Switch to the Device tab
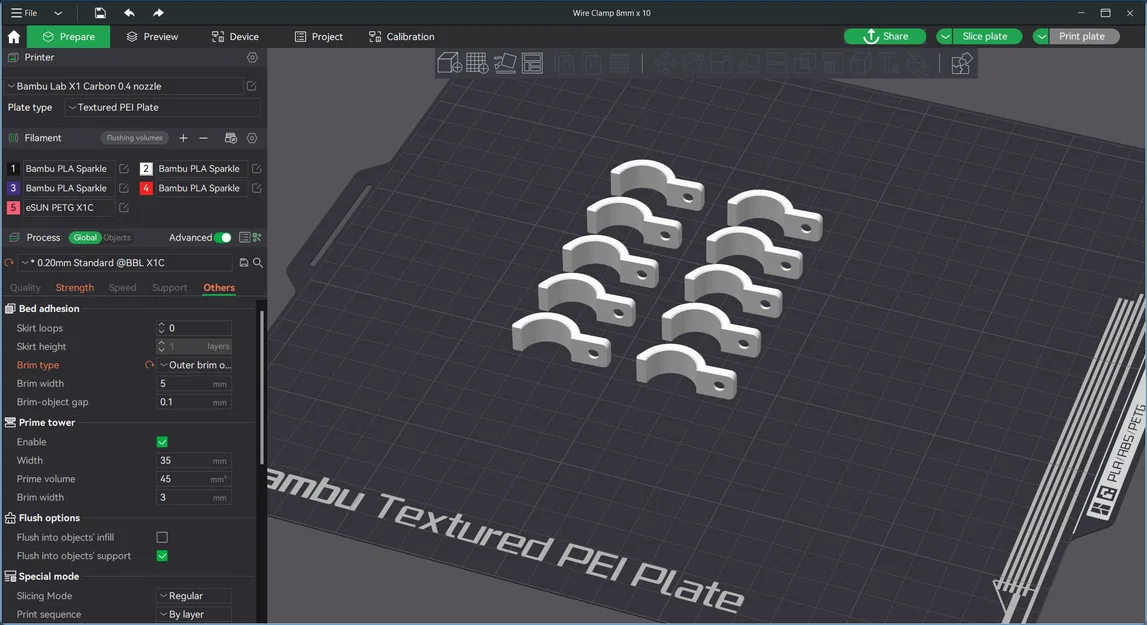This screenshot has height=625, width=1147. pos(235,37)
